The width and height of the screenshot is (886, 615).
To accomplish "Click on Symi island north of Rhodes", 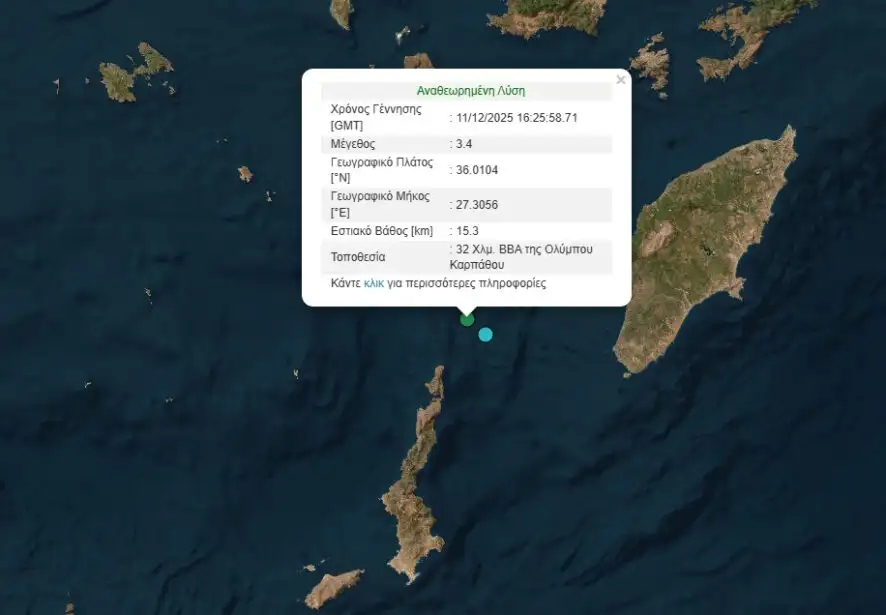I will [x=651, y=61].
